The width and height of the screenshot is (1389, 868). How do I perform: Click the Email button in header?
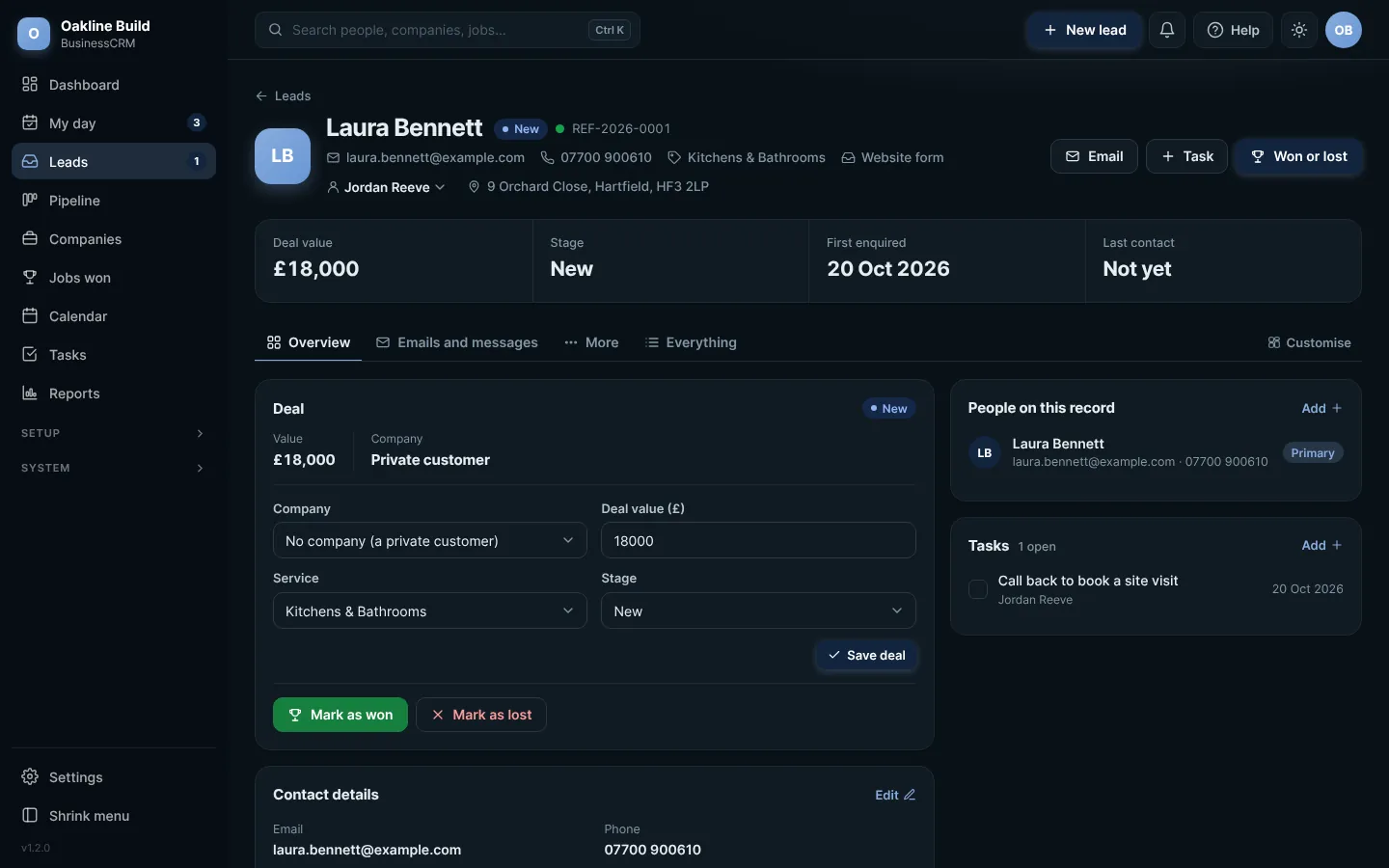pos(1094,156)
